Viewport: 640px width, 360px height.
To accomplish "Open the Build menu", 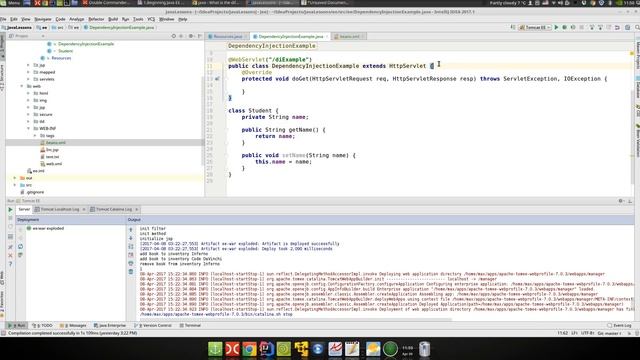I will coord(113,19).
